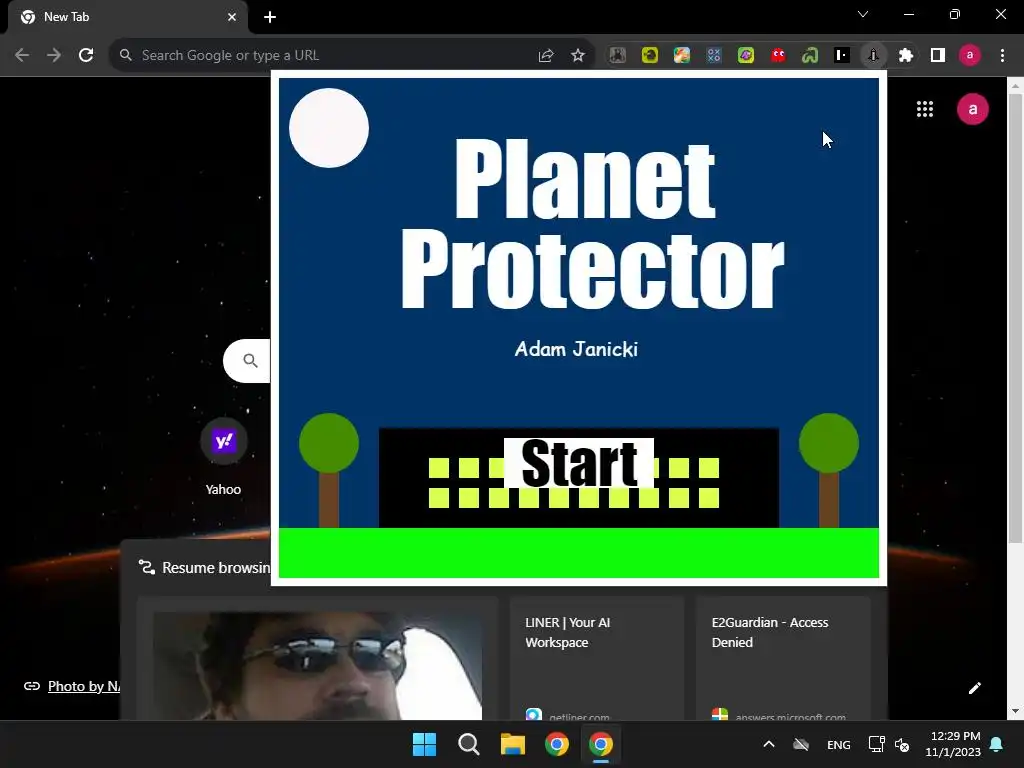Open the profile avatar in the toolbar
The image size is (1024, 768).
[x=970, y=56]
